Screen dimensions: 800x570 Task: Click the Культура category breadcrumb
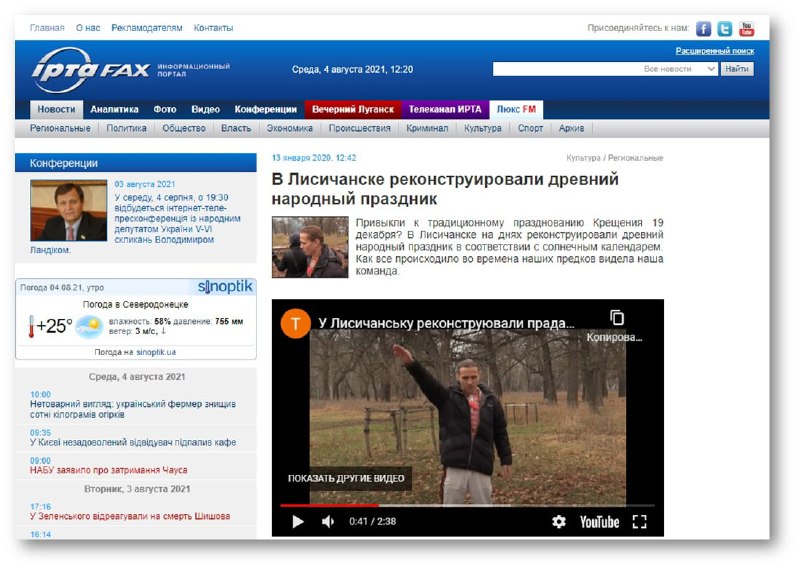pos(583,158)
